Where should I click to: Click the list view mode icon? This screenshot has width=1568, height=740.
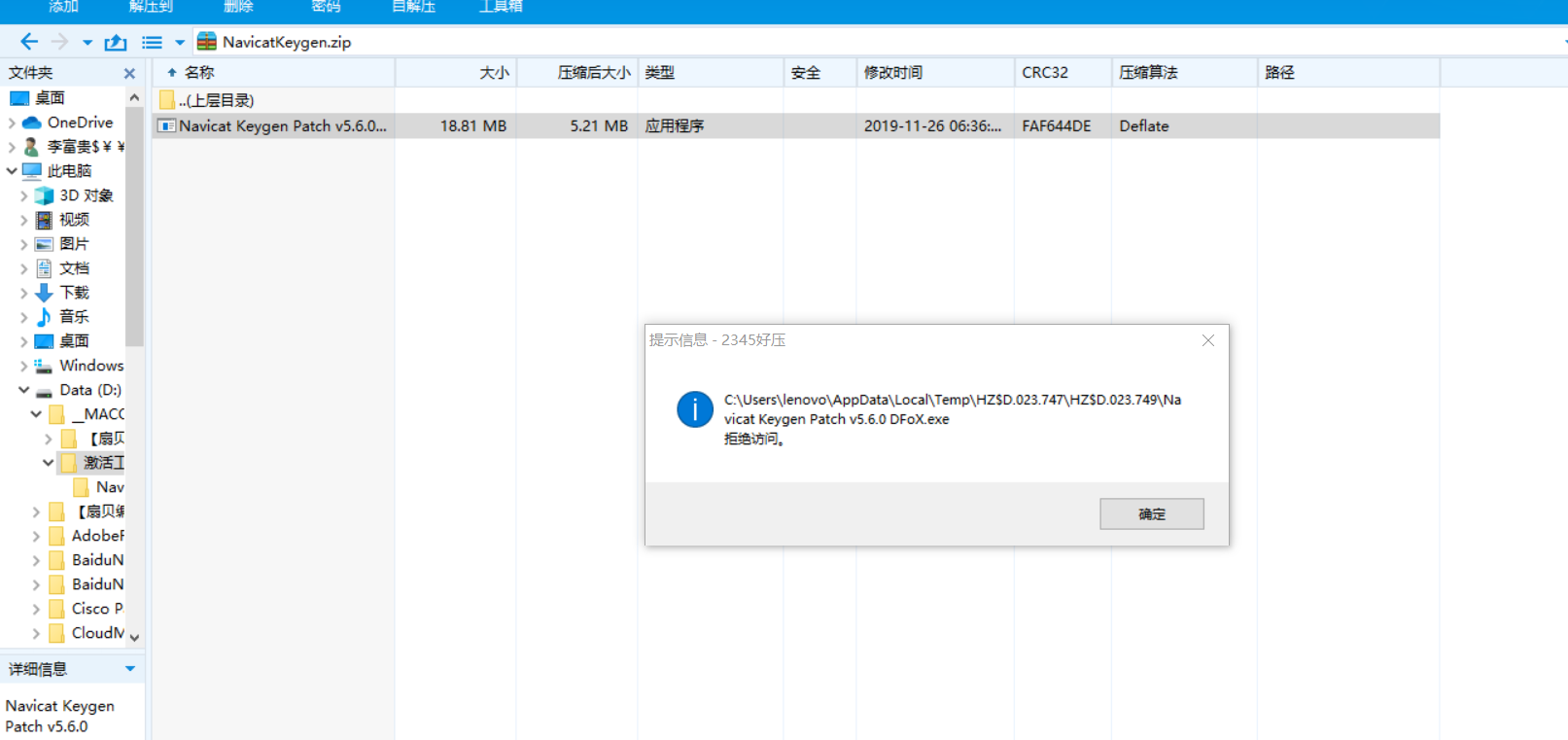(x=153, y=43)
